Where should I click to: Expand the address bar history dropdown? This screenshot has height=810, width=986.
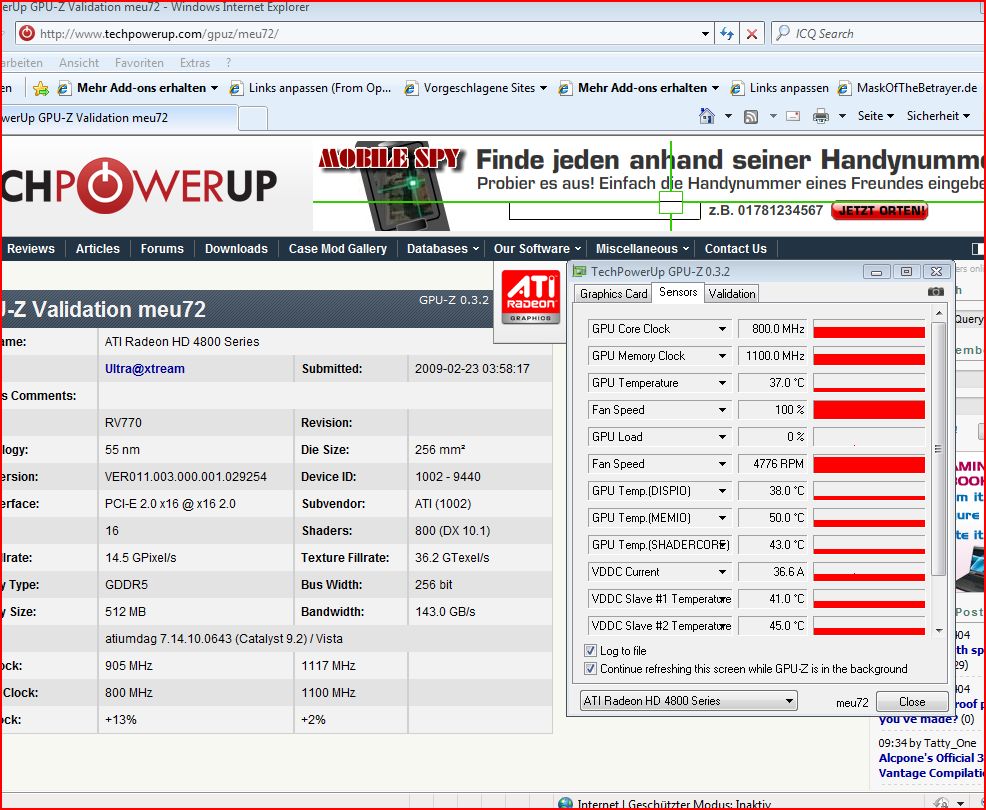(x=706, y=34)
